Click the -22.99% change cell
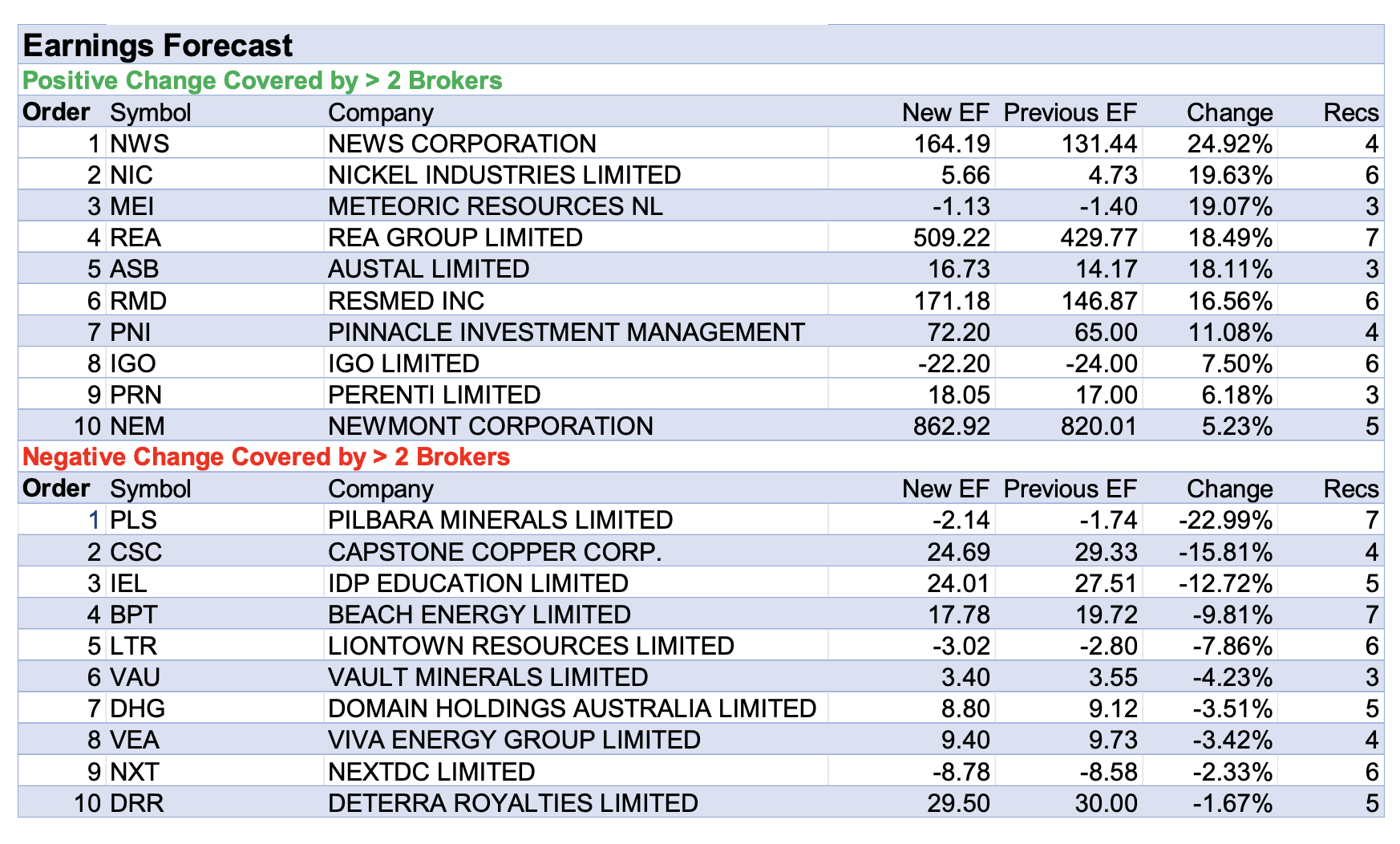 click(x=1224, y=520)
